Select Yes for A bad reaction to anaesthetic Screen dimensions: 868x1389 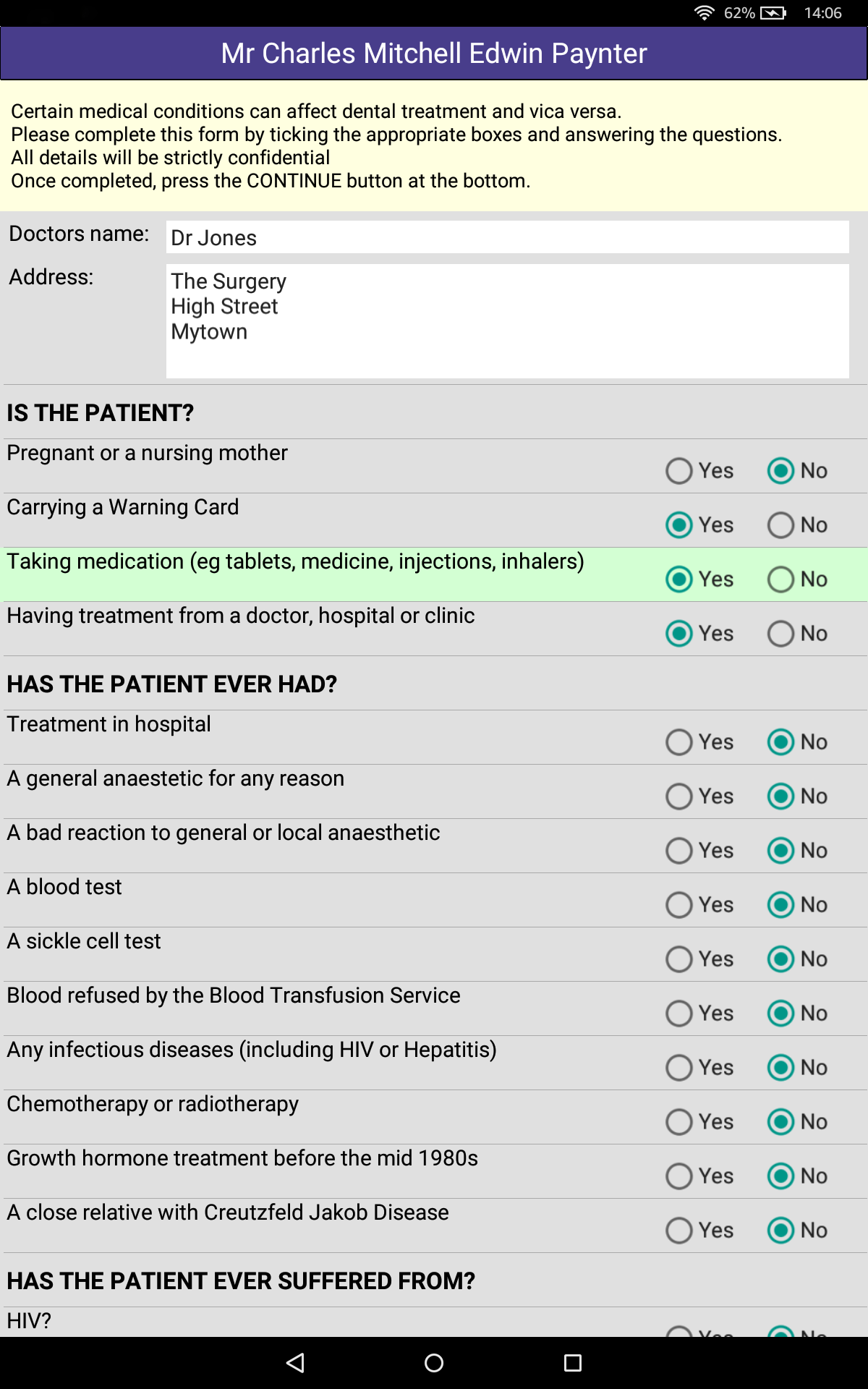click(678, 850)
